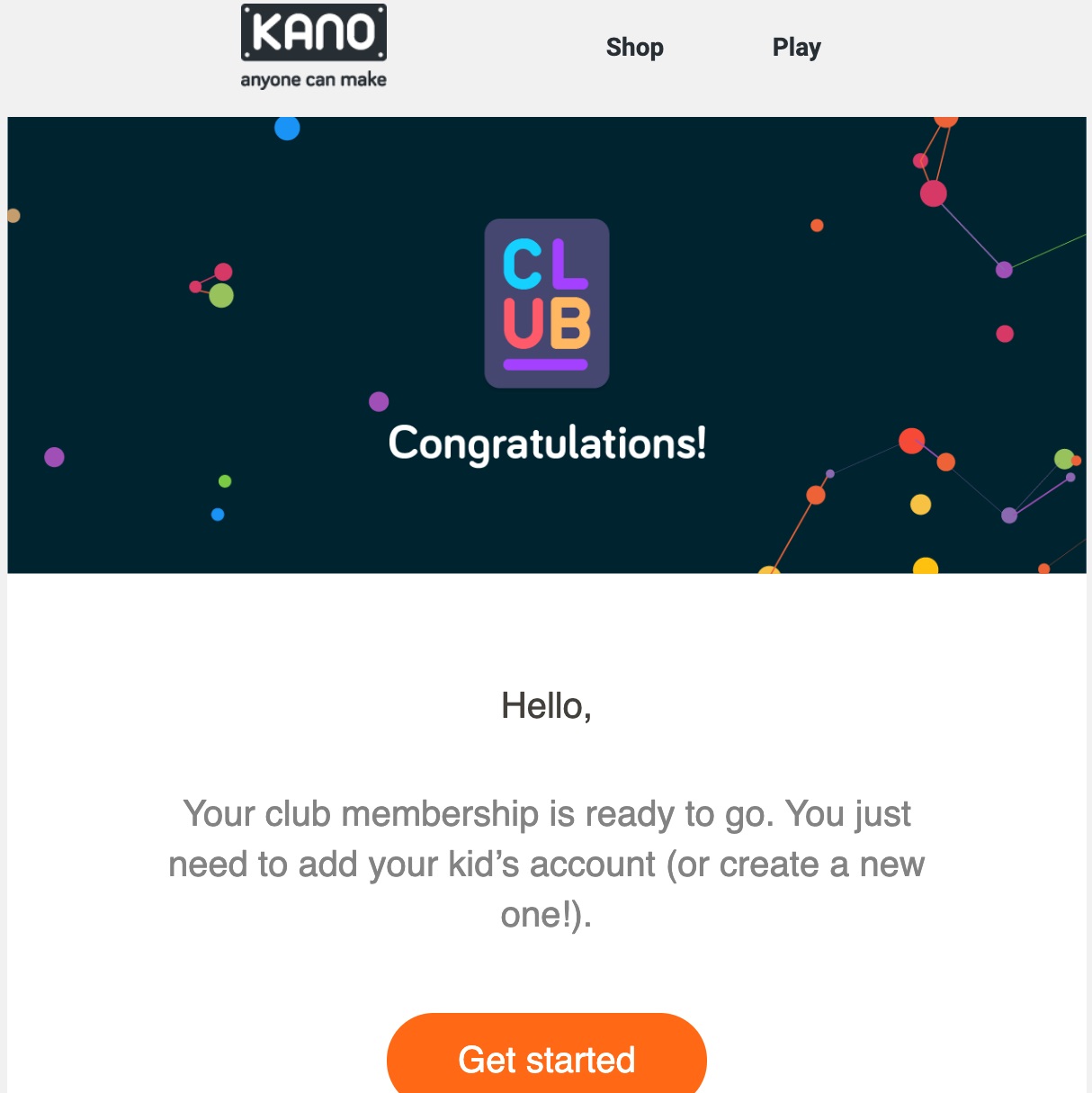Click the 'anyone can make' tagline
The image size is (1092, 1093).
[313, 79]
